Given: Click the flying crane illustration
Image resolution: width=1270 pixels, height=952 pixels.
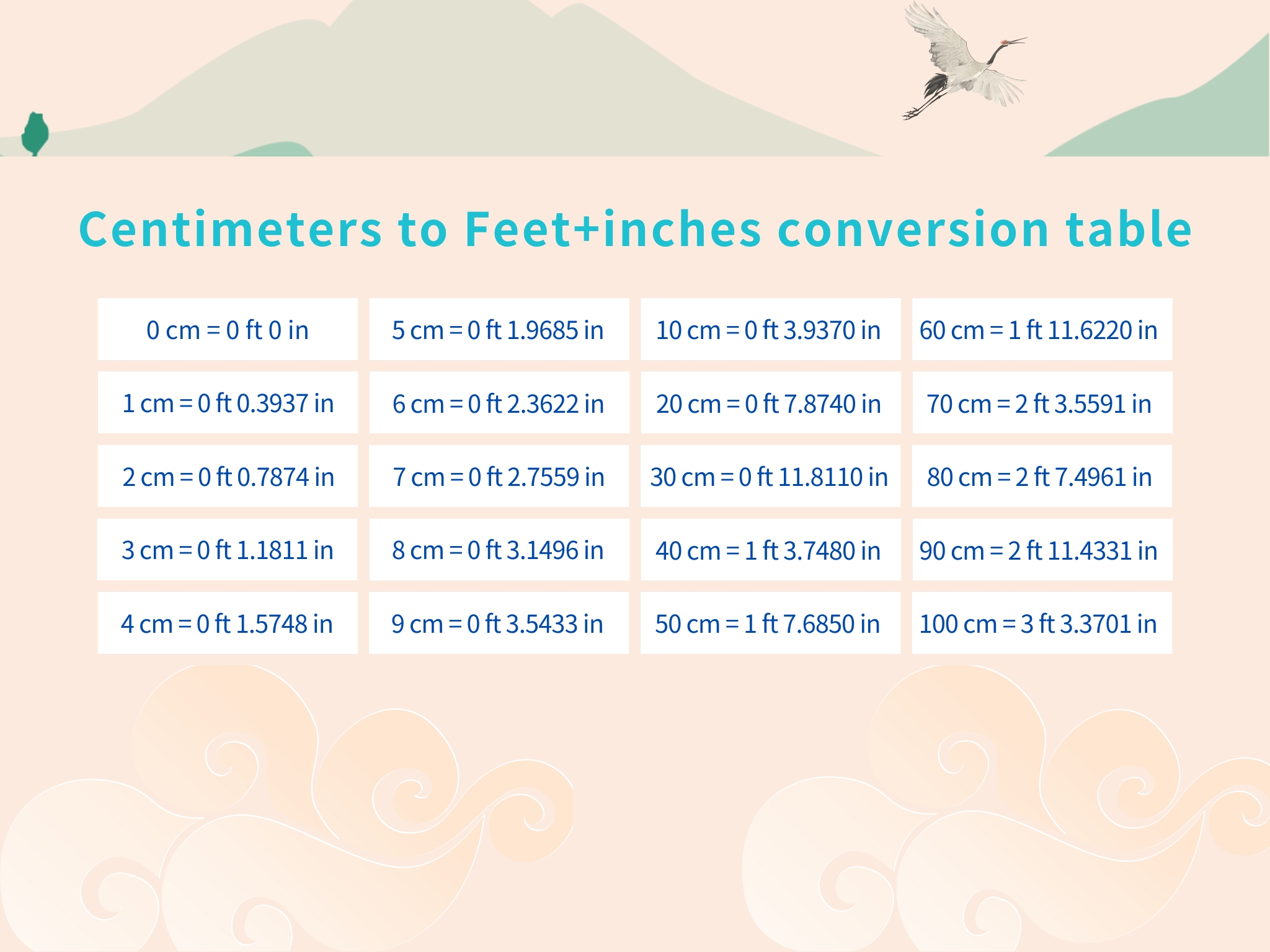Looking at the screenshot, I should pos(964,61).
